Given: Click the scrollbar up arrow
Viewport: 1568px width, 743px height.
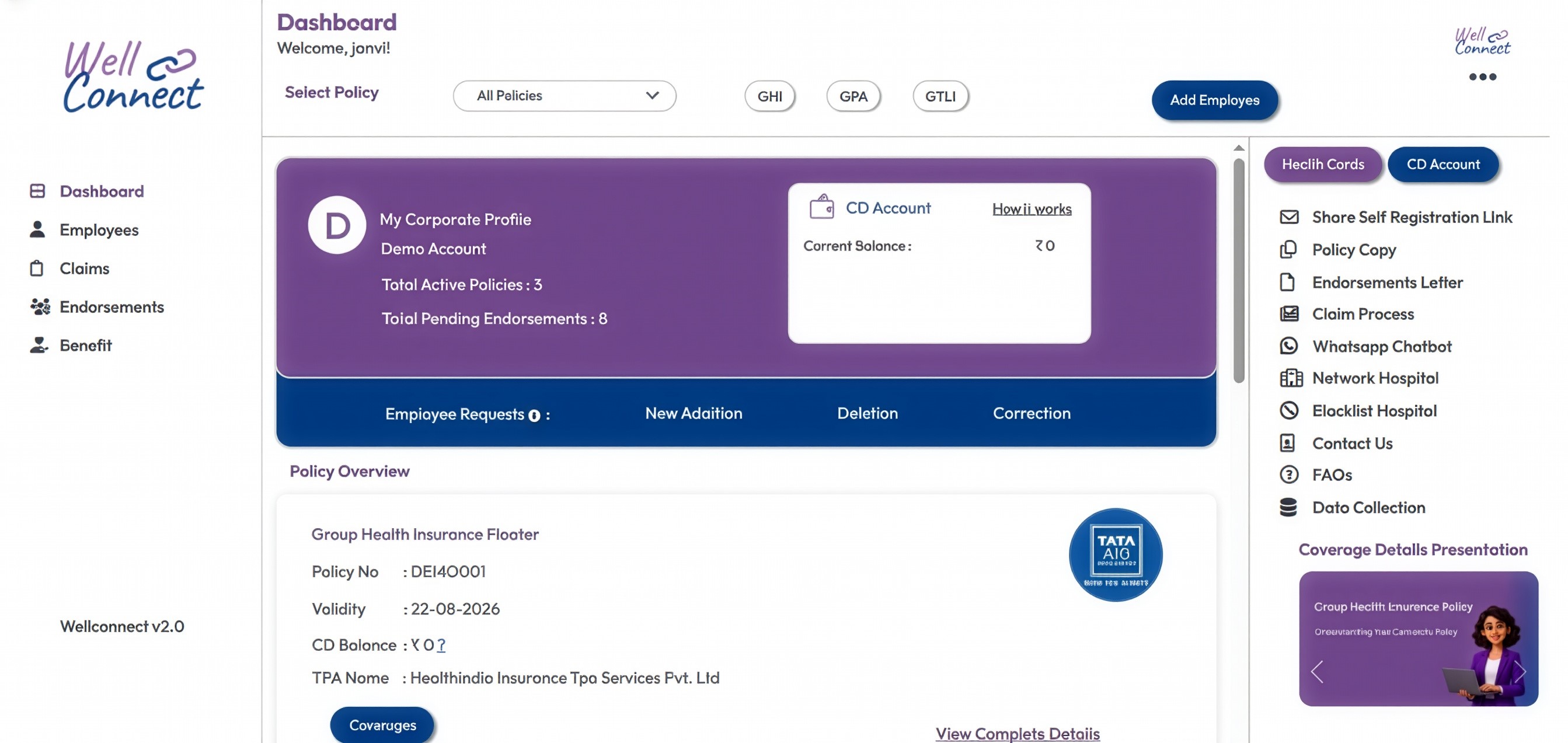Looking at the screenshot, I should click(1239, 148).
